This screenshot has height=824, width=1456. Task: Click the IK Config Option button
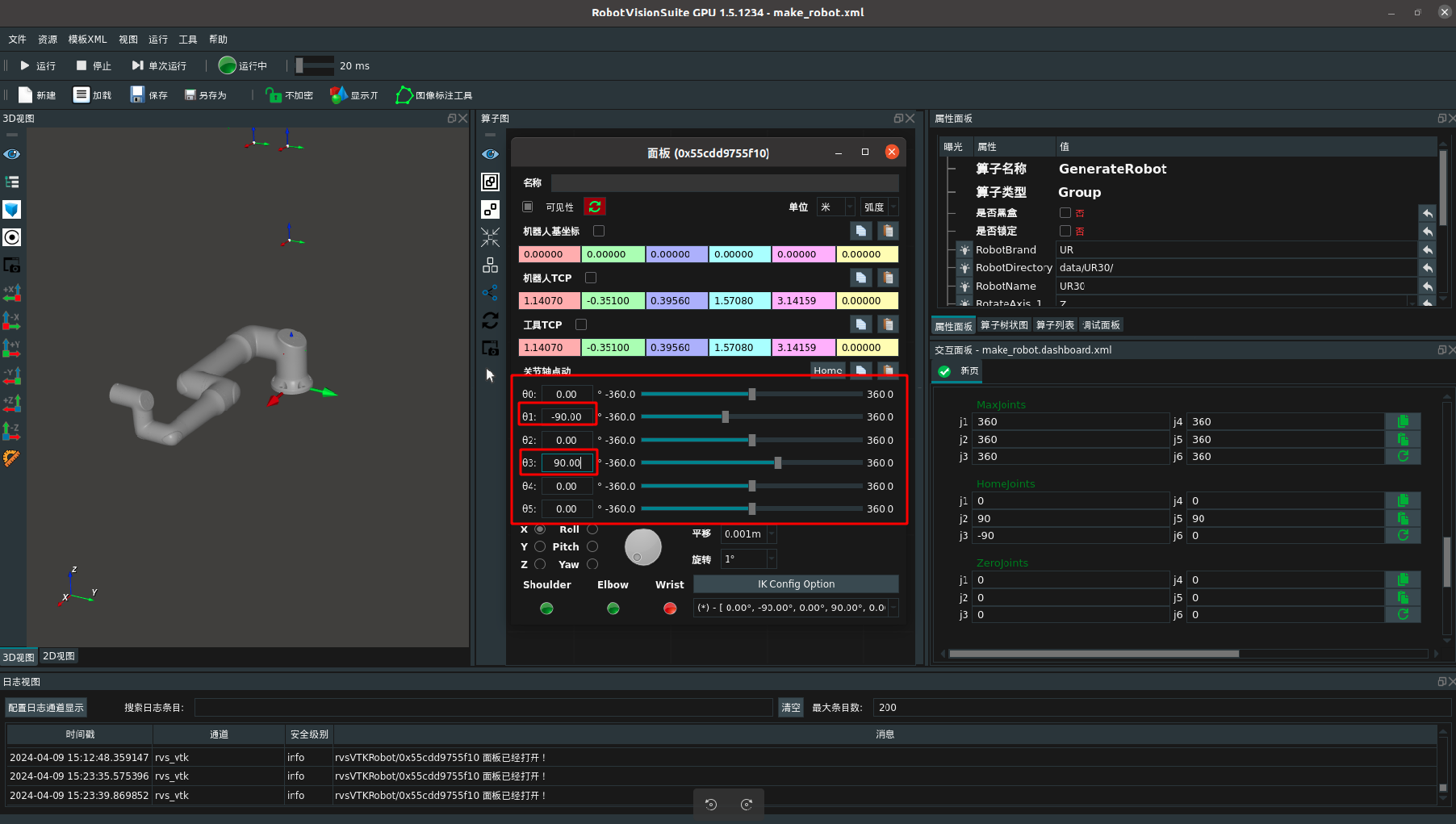[796, 584]
